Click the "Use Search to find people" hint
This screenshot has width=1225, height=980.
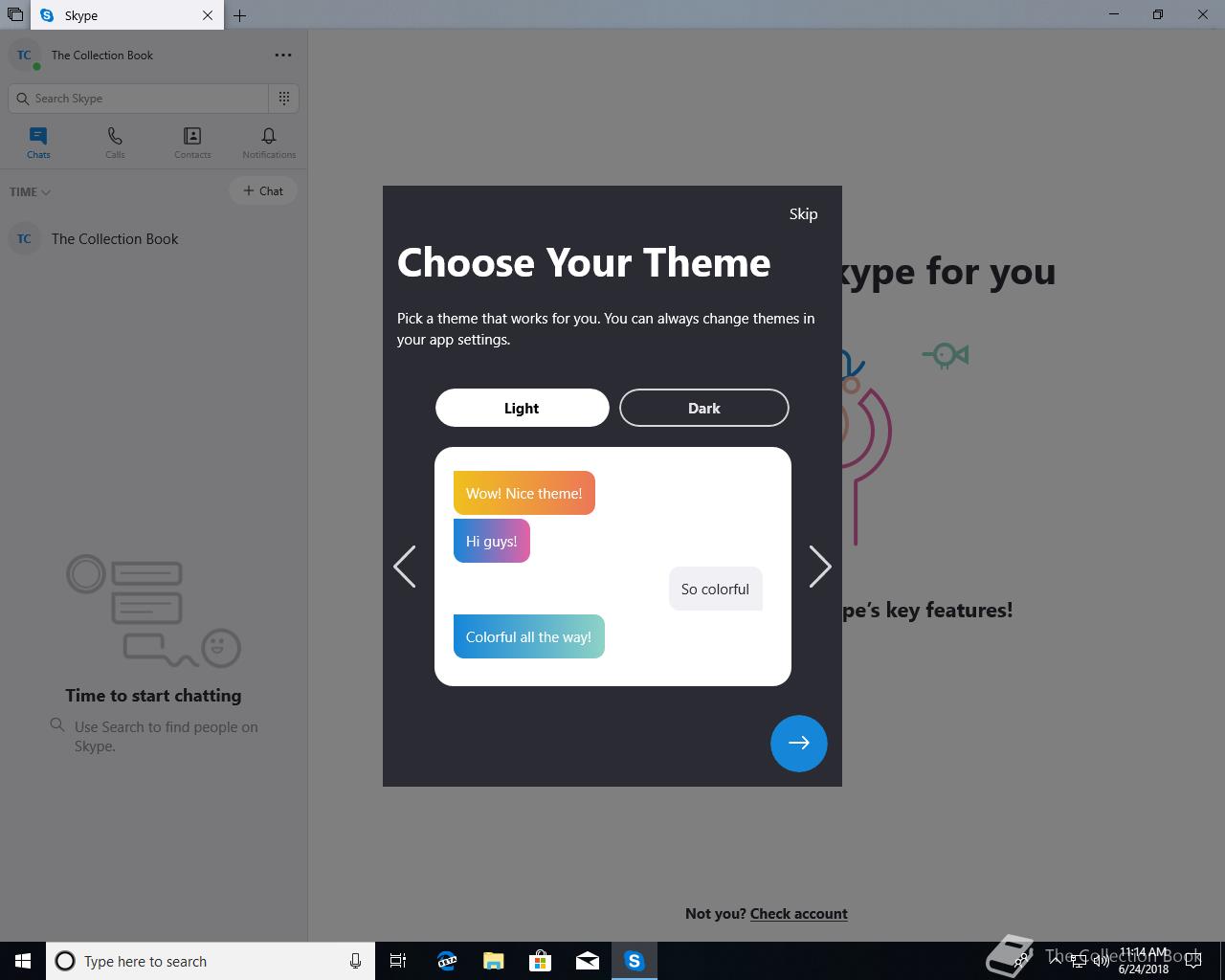(x=167, y=736)
